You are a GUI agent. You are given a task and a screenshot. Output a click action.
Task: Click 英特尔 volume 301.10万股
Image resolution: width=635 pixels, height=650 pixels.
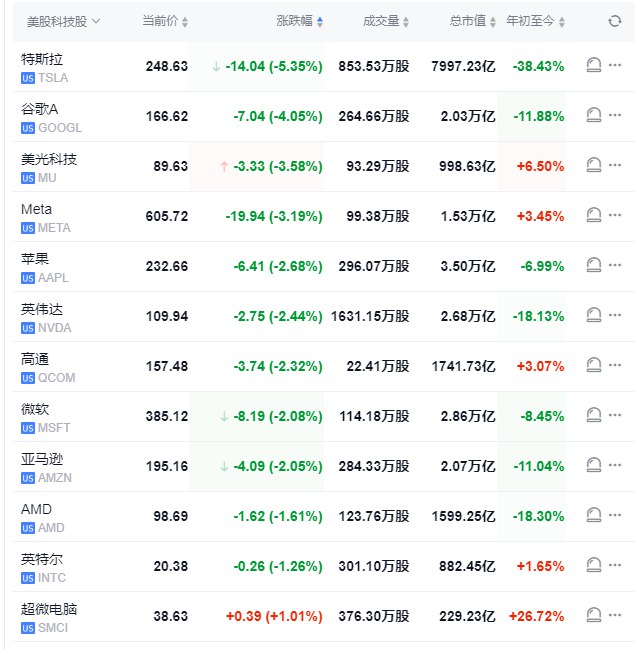tap(374, 566)
